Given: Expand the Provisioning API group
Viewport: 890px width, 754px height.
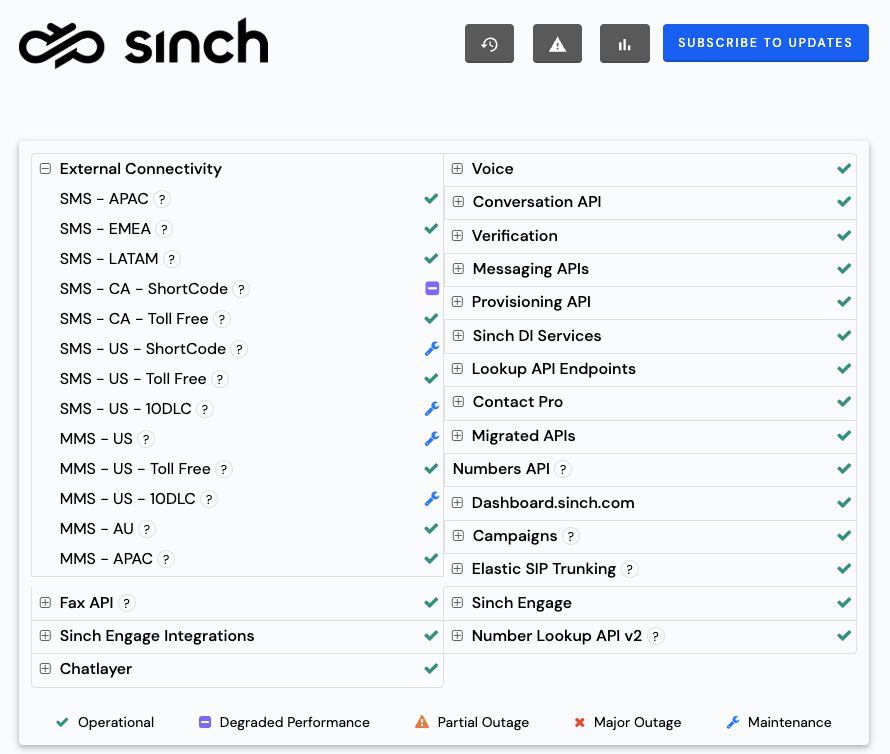Looking at the screenshot, I should coord(457,301).
